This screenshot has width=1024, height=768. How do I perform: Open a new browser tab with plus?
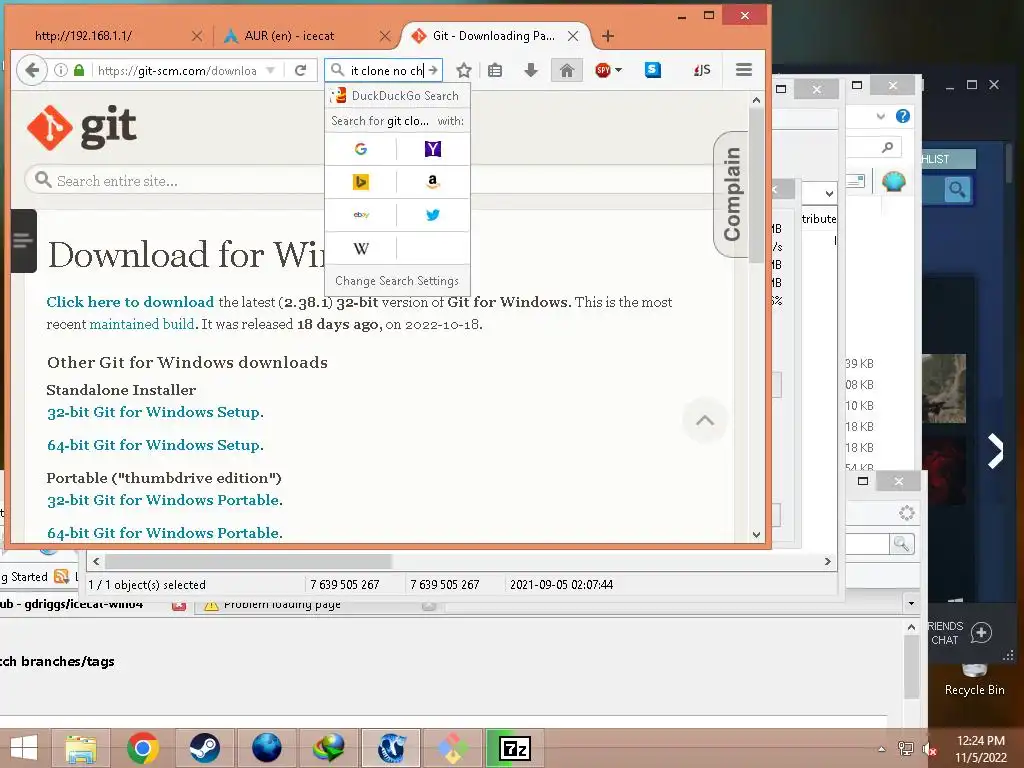click(x=608, y=36)
